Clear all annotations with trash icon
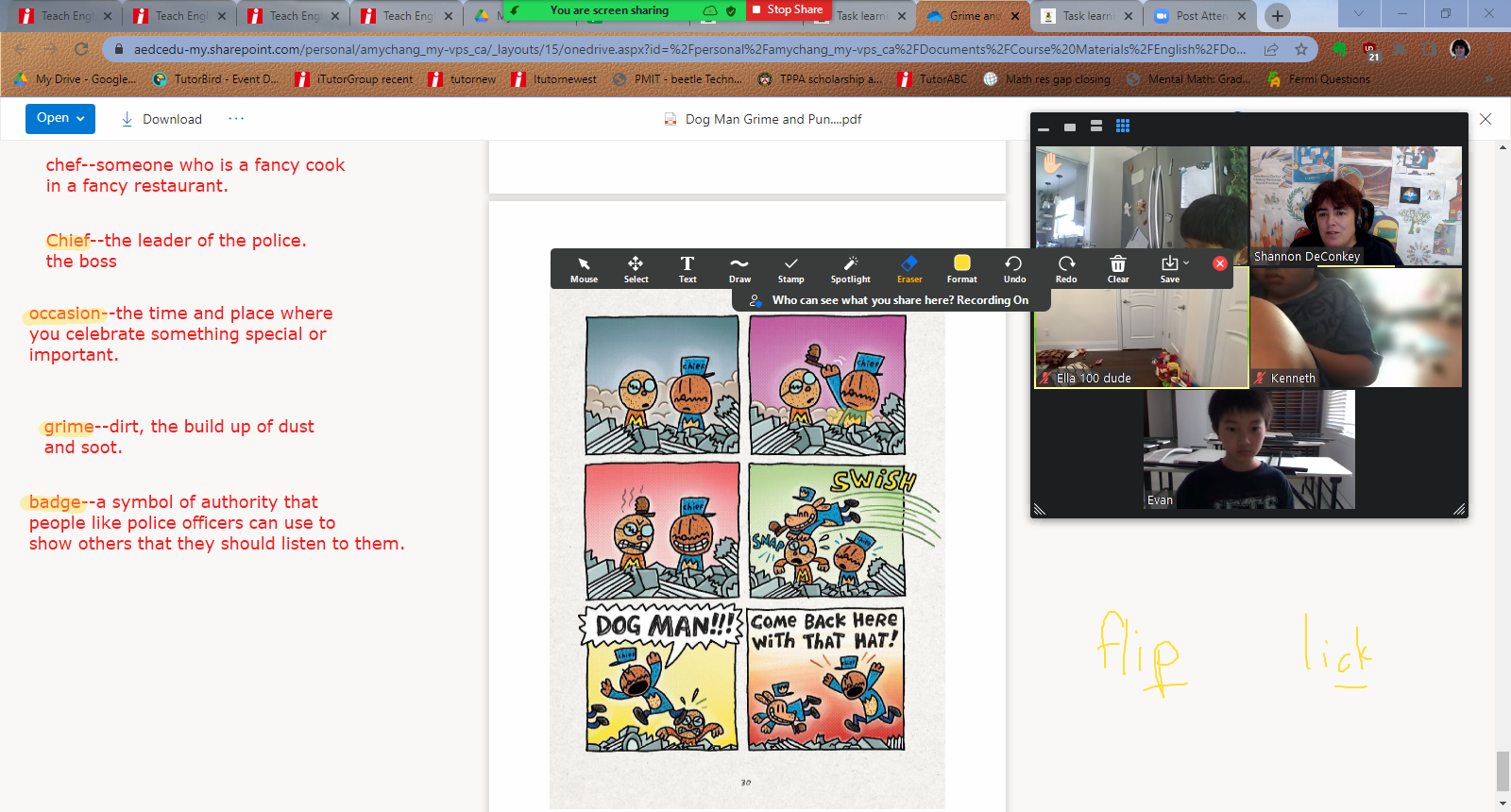This screenshot has width=1511, height=812. pos(1118,269)
